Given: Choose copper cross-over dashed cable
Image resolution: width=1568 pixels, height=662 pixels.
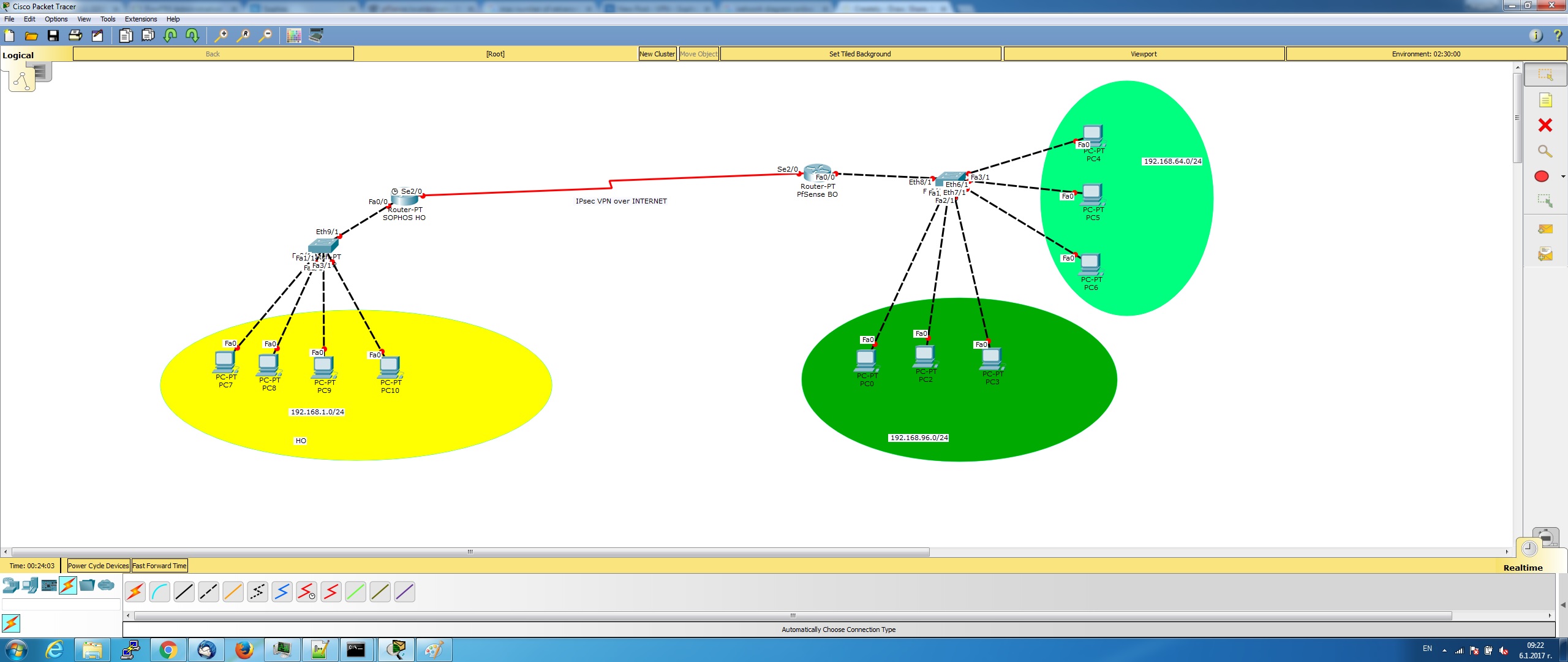Looking at the screenshot, I should click(209, 592).
